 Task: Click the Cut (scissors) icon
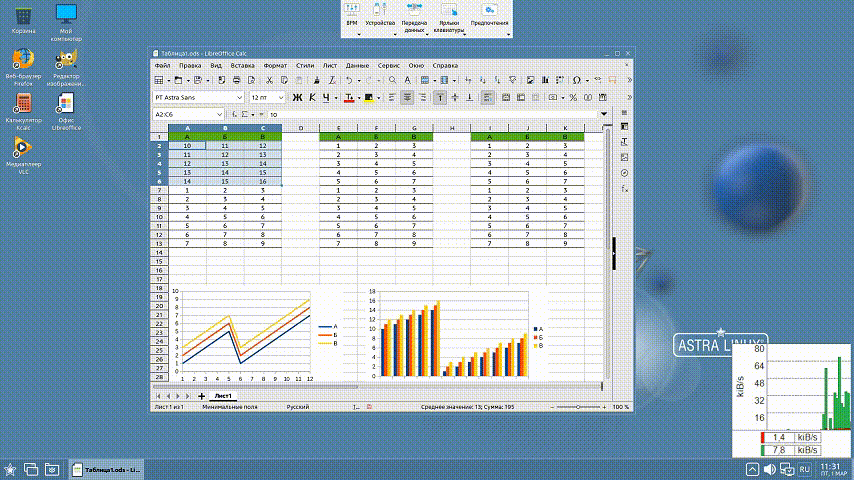(270, 79)
